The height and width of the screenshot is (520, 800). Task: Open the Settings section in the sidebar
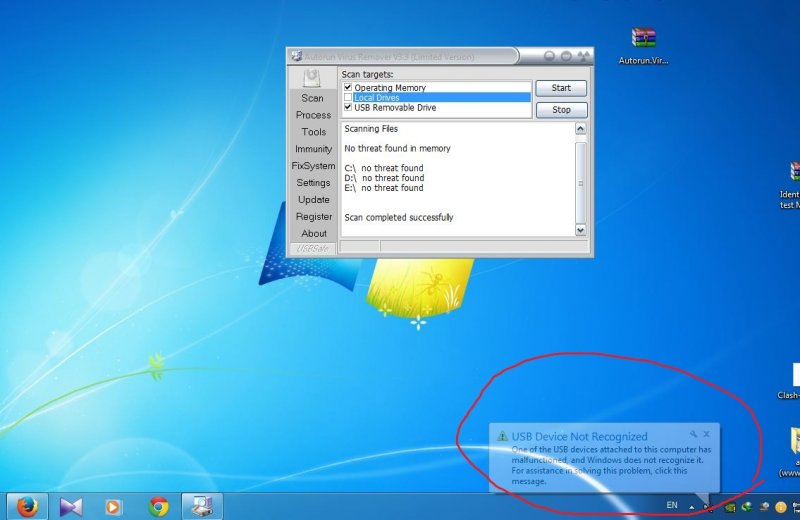pyautogui.click(x=313, y=182)
